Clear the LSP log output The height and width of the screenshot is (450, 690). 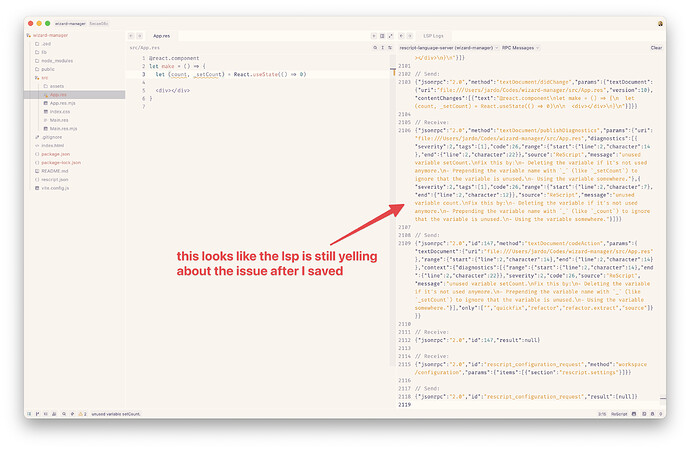(x=656, y=47)
